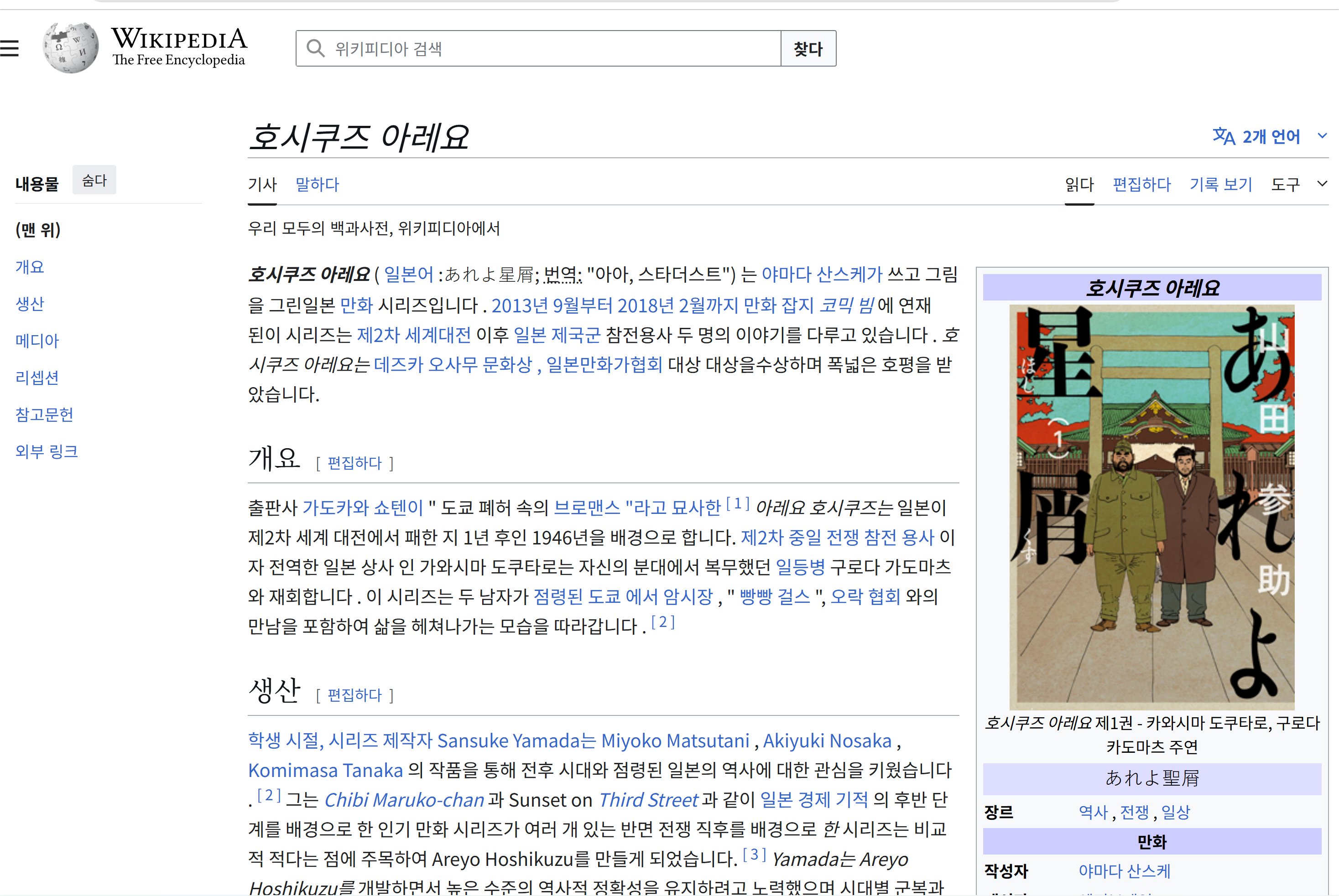Click footnote [2] after 따라갑니다
This screenshot has width=1339, height=896.
tap(663, 622)
